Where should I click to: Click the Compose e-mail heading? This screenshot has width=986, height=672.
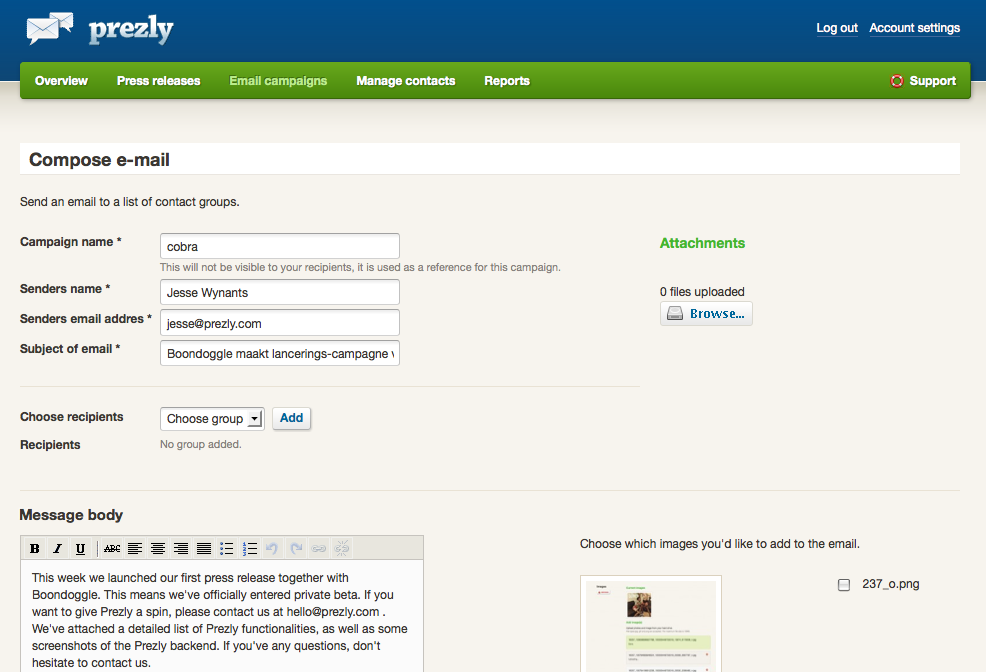click(x=99, y=160)
